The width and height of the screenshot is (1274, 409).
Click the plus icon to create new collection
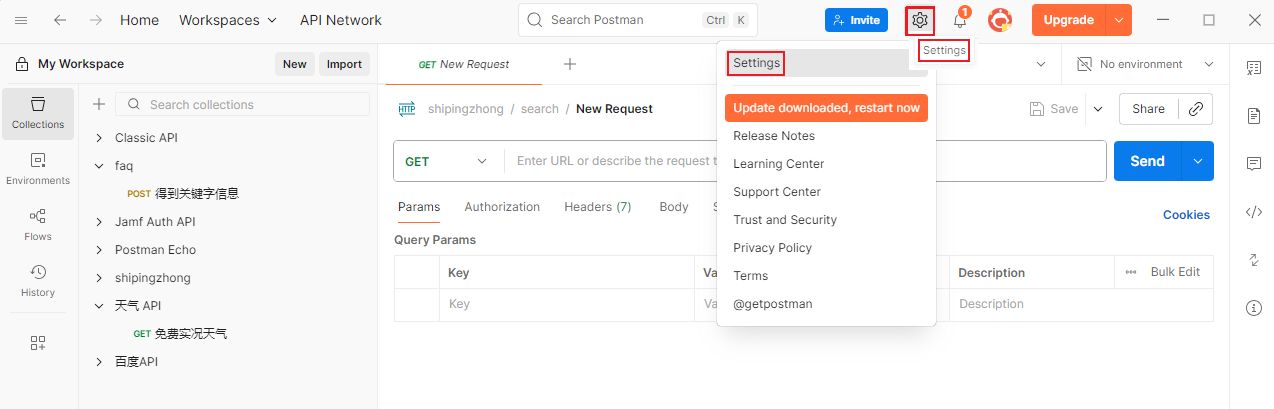point(99,104)
